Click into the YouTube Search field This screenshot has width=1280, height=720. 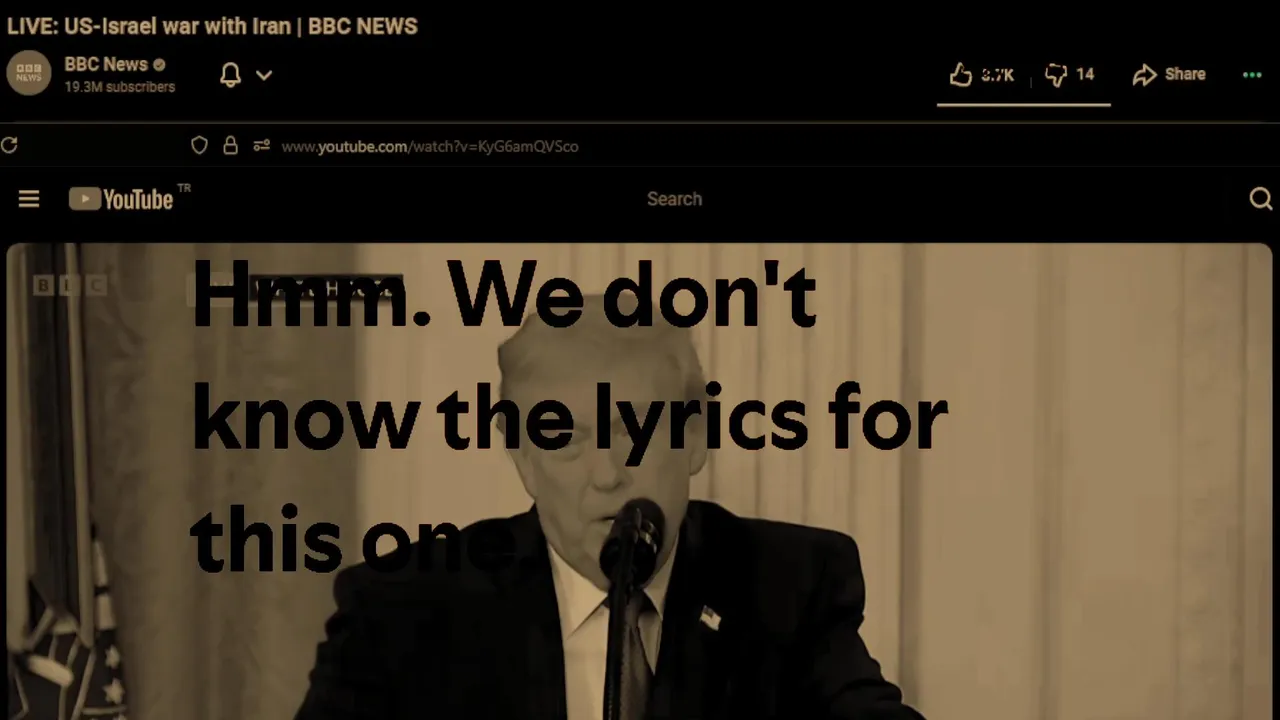tap(674, 199)
